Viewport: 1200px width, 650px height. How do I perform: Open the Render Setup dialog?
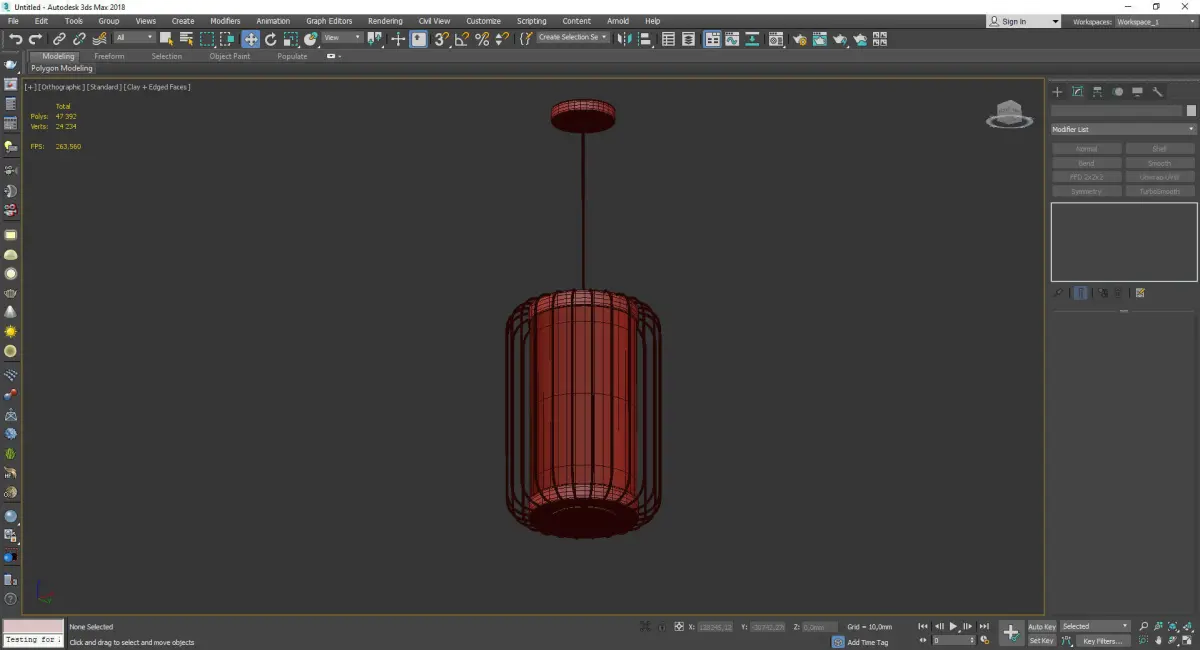pos(799,39)
